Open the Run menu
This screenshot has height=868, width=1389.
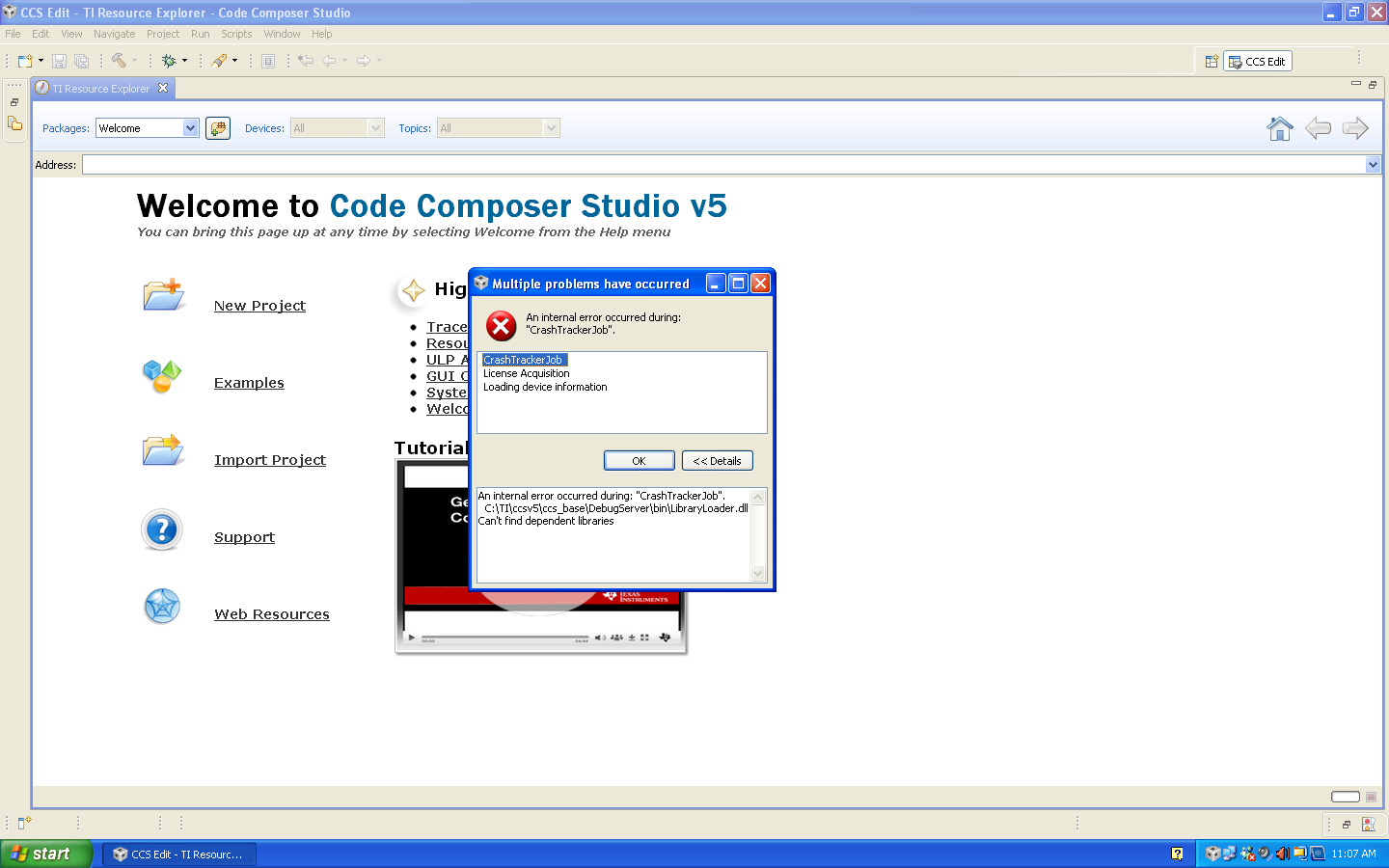pyautogui.click(x=201, y=34)
